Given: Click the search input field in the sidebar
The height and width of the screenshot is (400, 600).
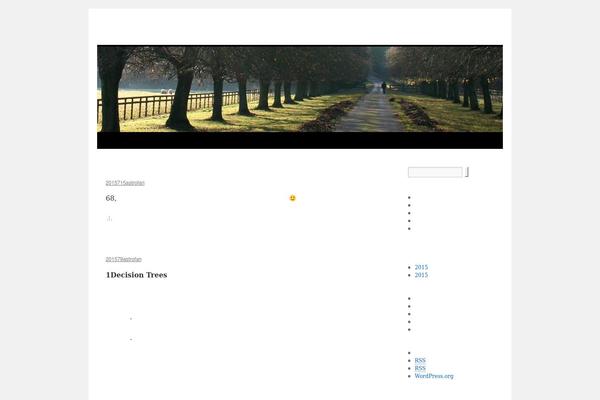Looking at the screenshot, I should tap(435, 172).
